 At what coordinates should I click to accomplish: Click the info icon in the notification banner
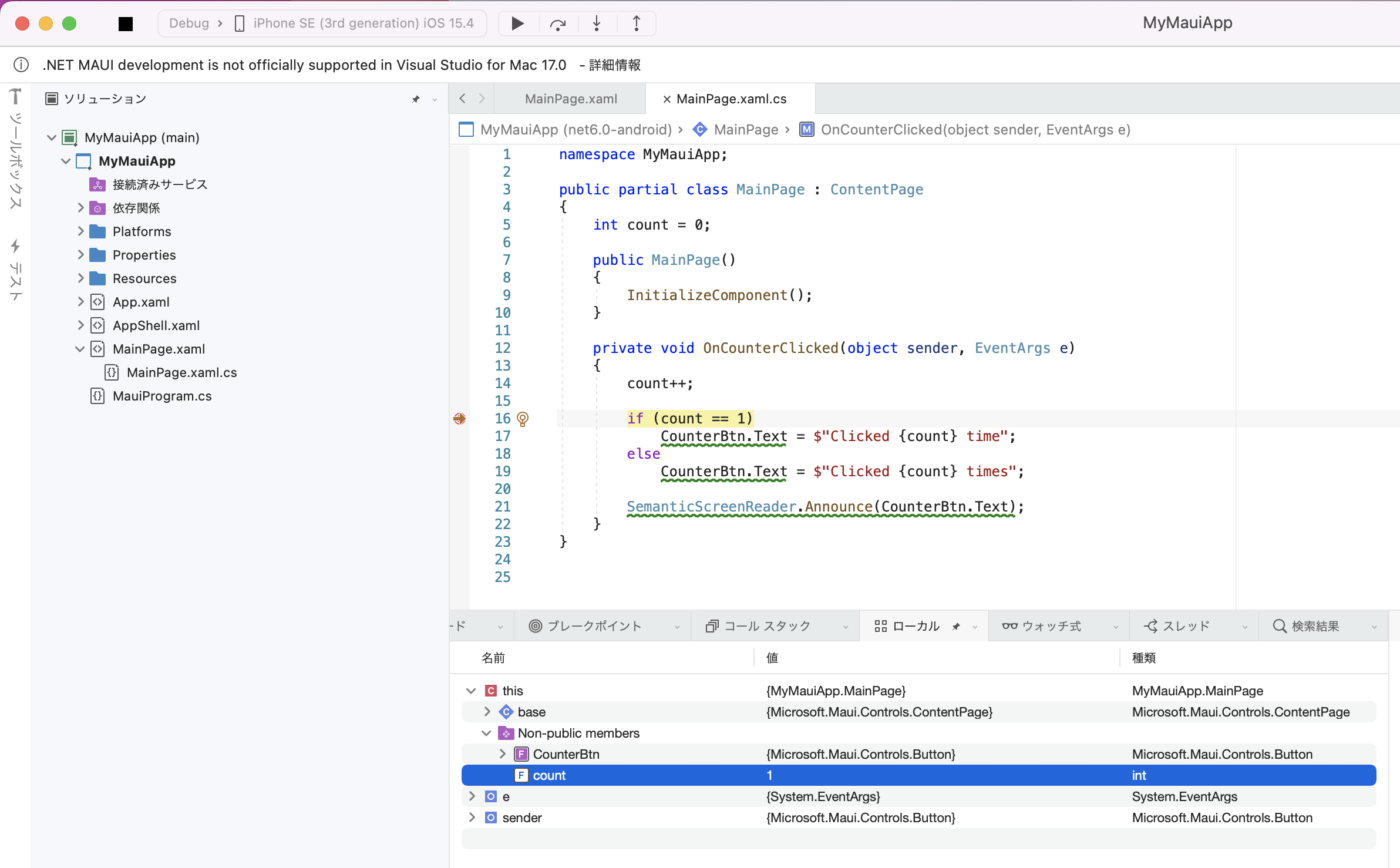pos(22,65)
